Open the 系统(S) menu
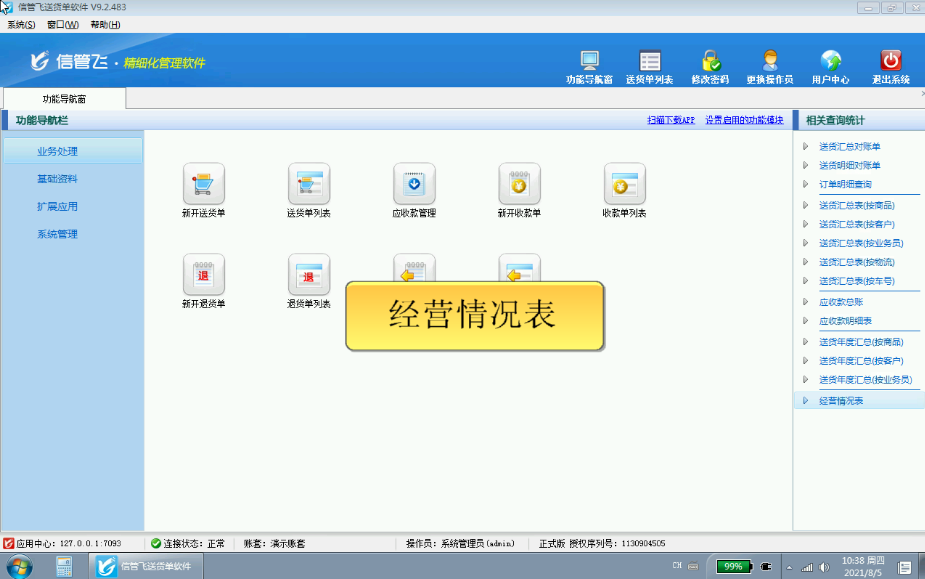 tap(21, 24)
